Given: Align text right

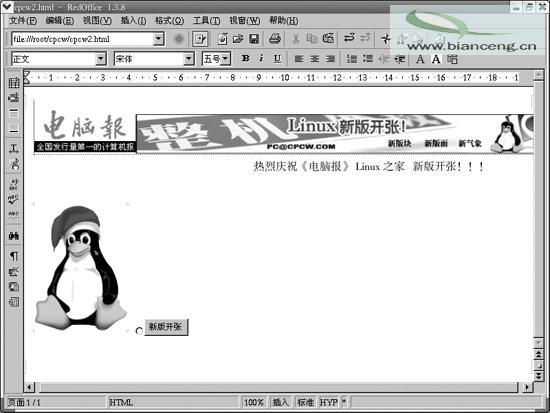Looking at the screenshot, I should point(330,59).
